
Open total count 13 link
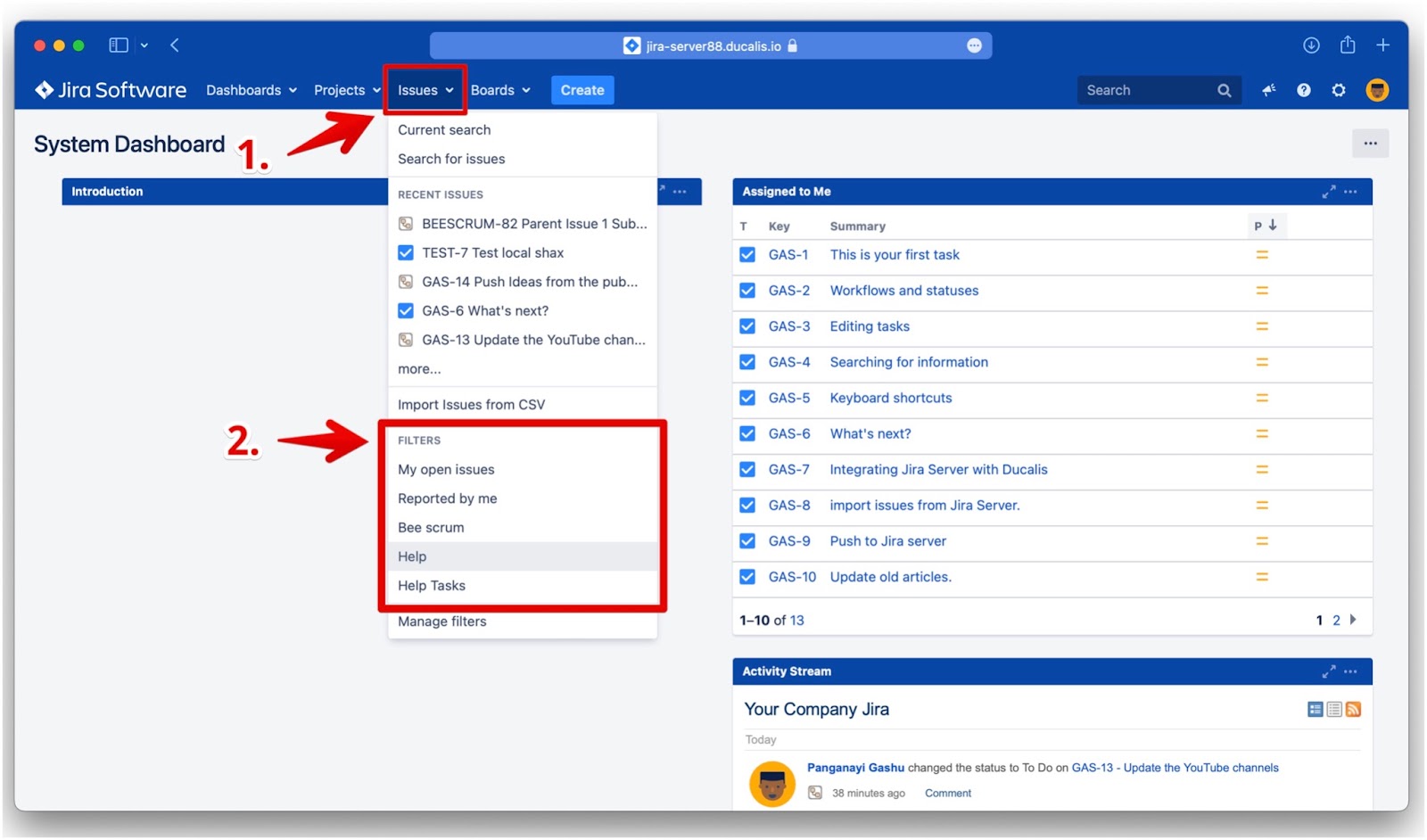point(796,620)
